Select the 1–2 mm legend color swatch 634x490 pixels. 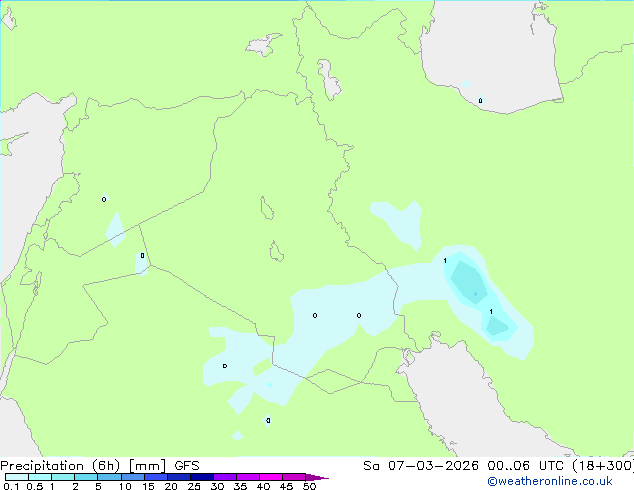(x=63, y=477)
